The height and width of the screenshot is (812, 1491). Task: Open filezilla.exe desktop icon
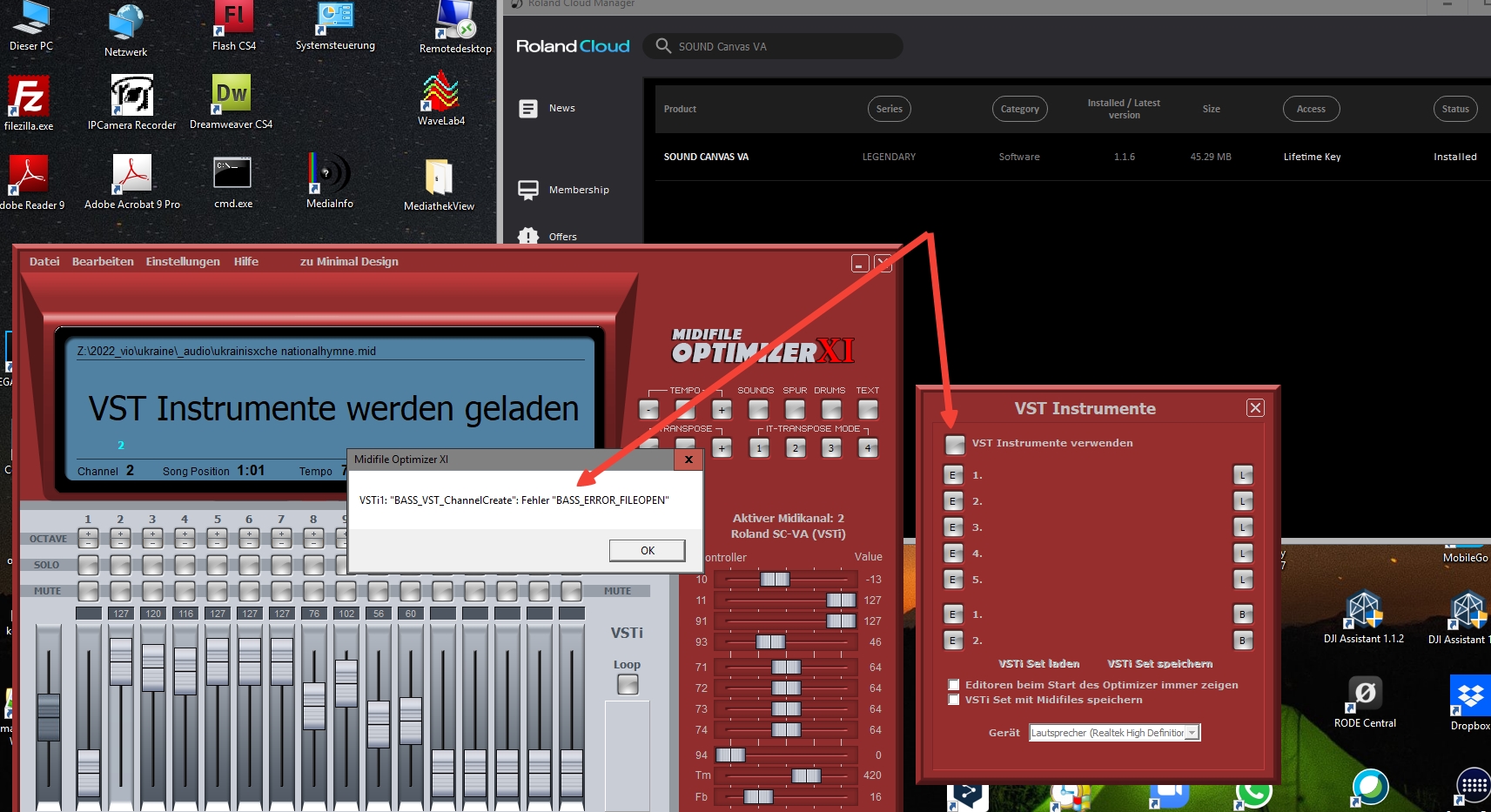click(x=29, y=103)
